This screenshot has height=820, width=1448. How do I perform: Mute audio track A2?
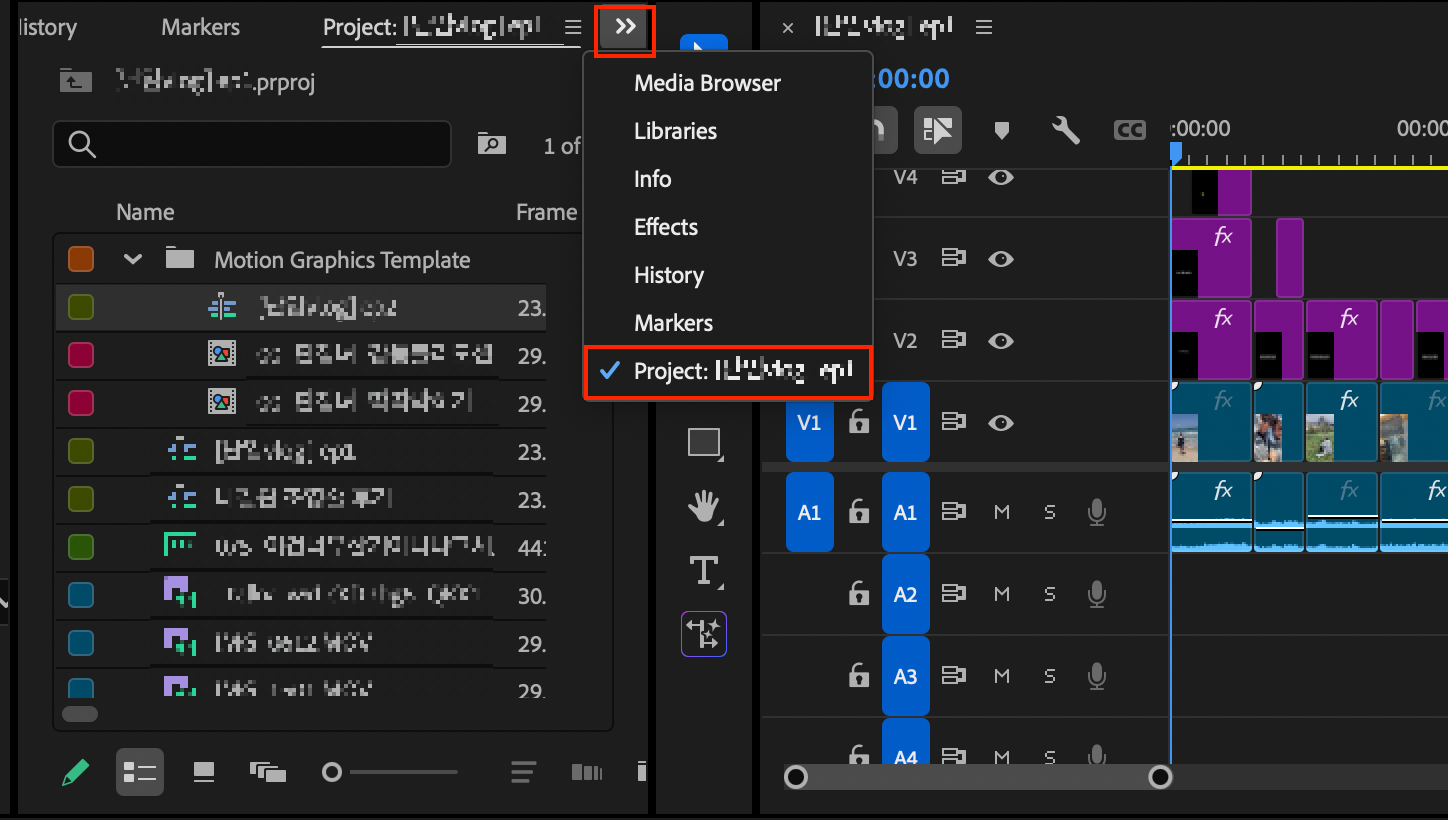[x=1001, y=594]
